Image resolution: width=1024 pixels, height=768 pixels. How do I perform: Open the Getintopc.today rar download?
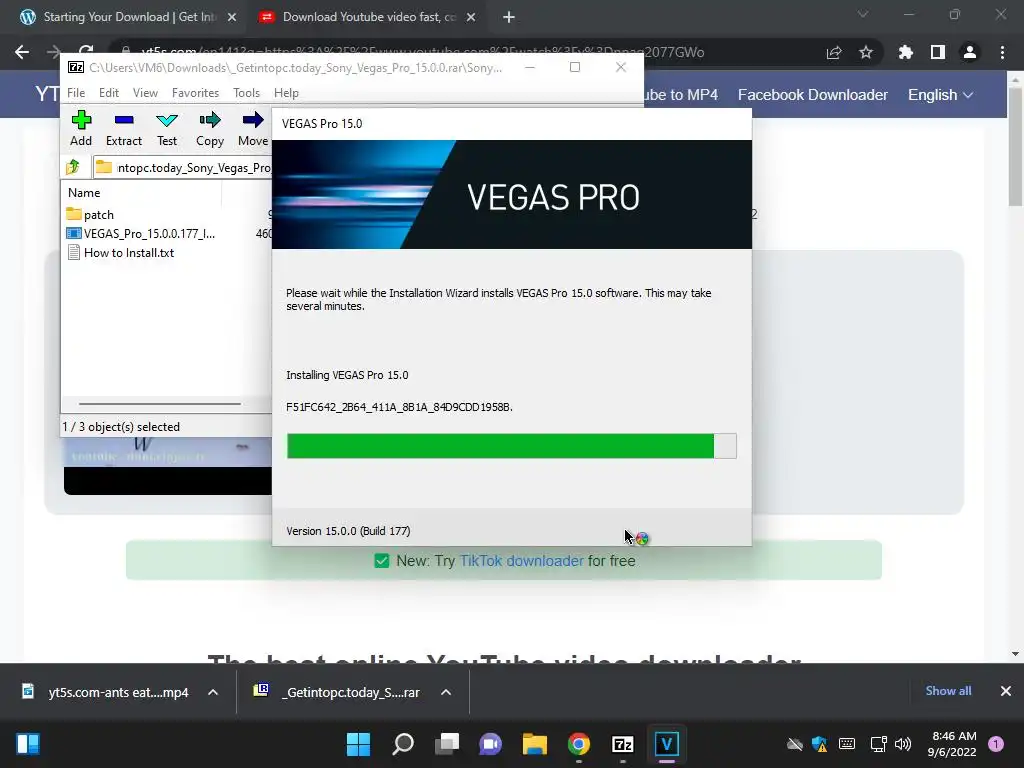click(338, 692)
